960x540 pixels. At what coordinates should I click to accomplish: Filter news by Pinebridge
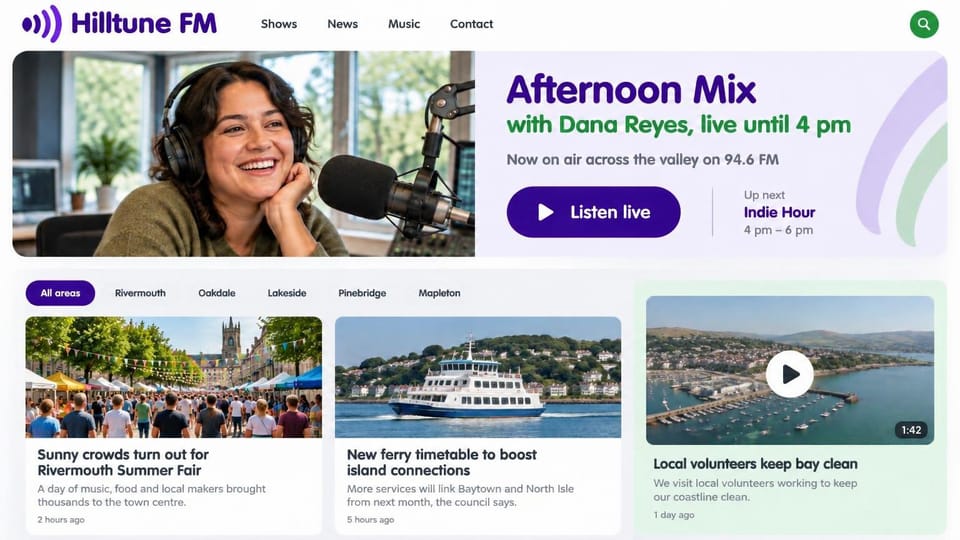click(x=362, y=293)
